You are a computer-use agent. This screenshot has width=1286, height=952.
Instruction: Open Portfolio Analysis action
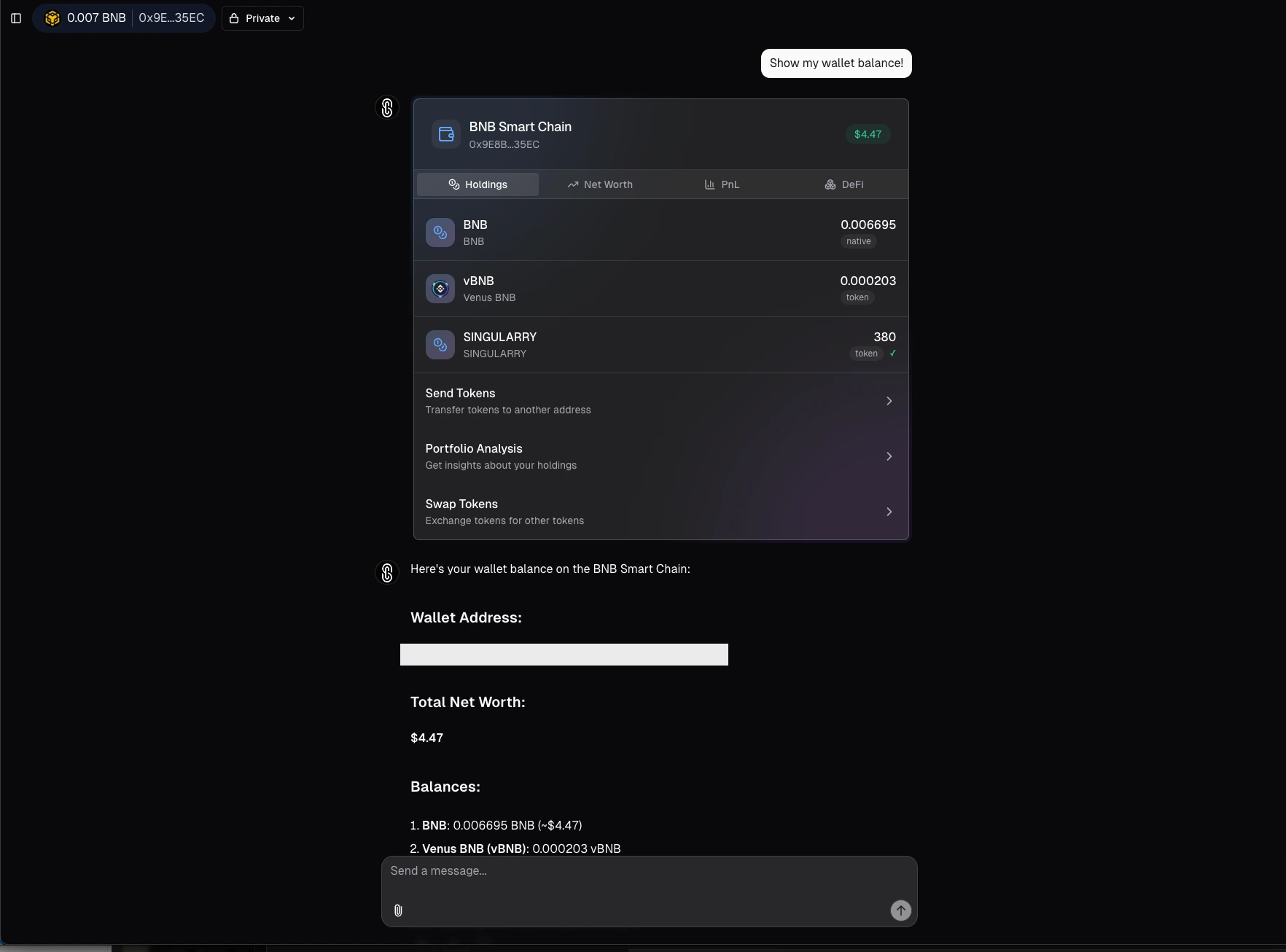(x=660, y=456)
